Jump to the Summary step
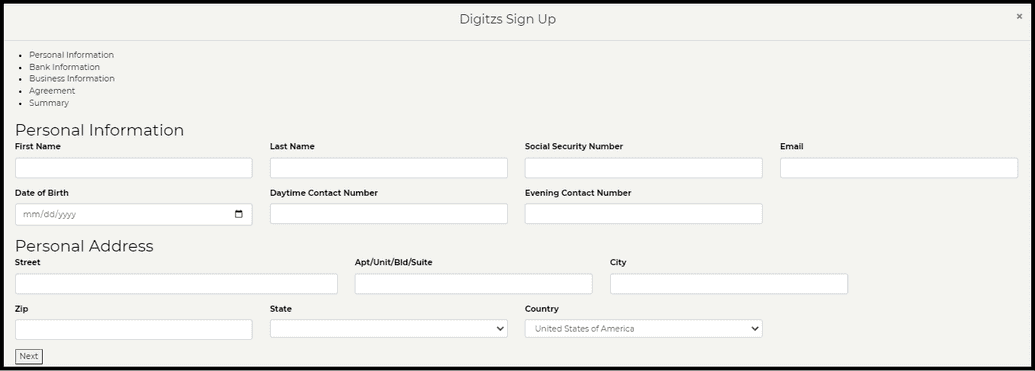Image resolution: width=1035 pixels, height=371 pixels. pos(49,103)
